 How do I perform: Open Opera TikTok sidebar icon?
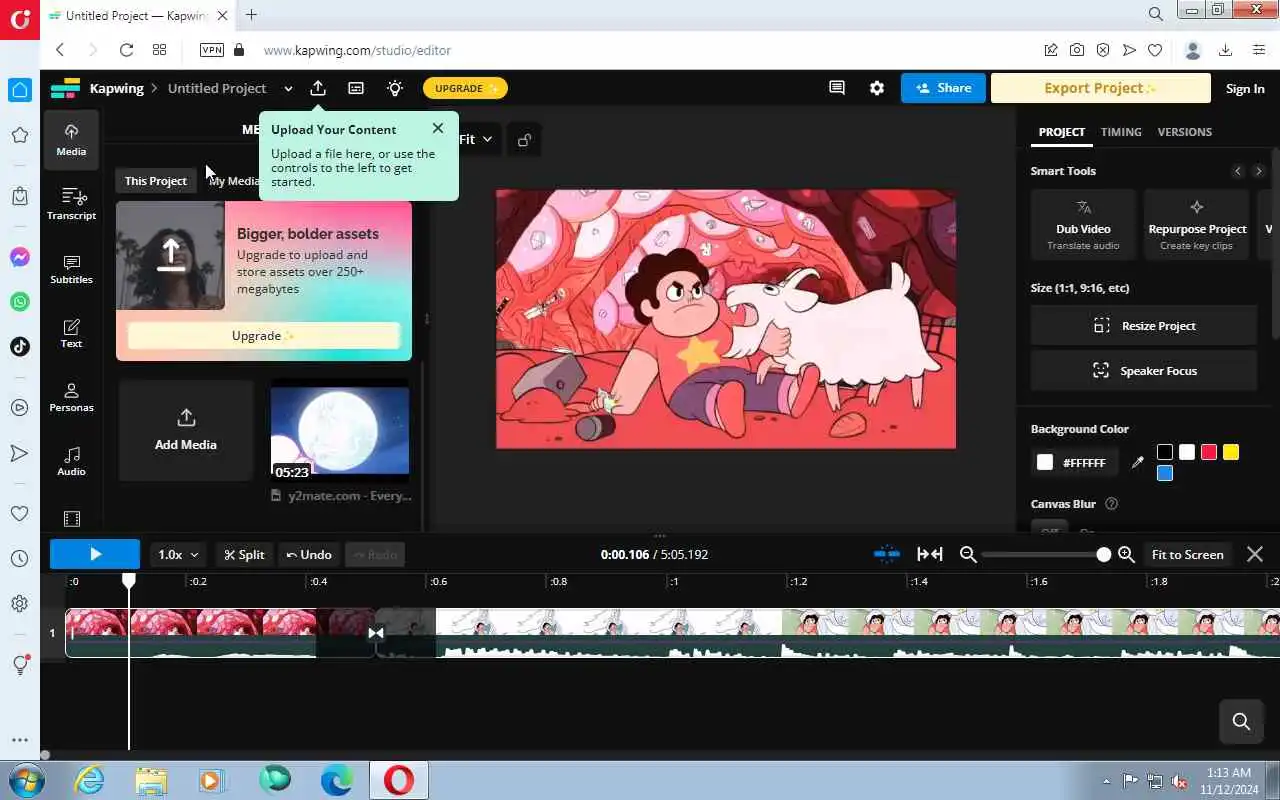point(20,346)
